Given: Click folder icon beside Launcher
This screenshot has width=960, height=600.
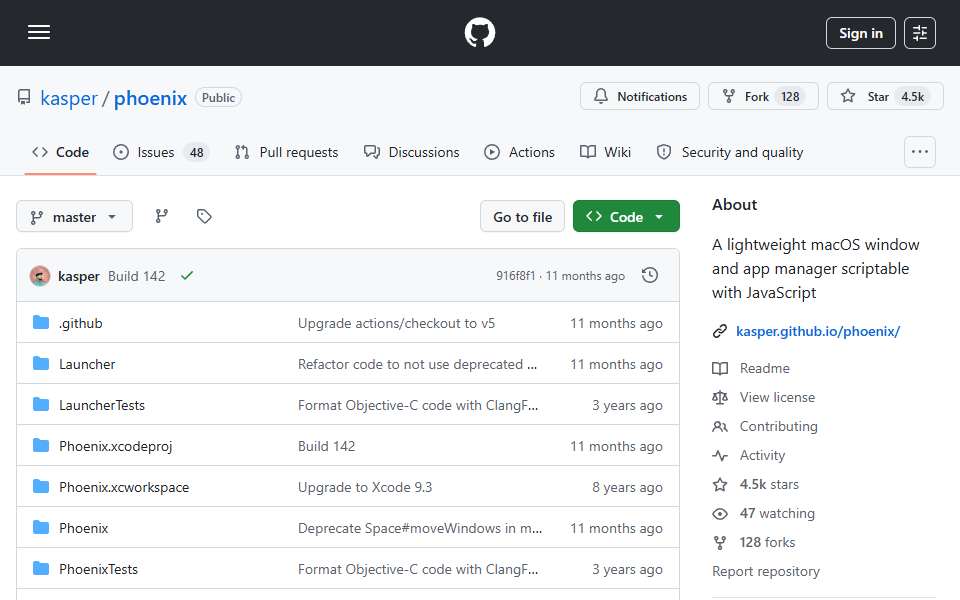Looking at the screenshot, I should coord(41,364).
